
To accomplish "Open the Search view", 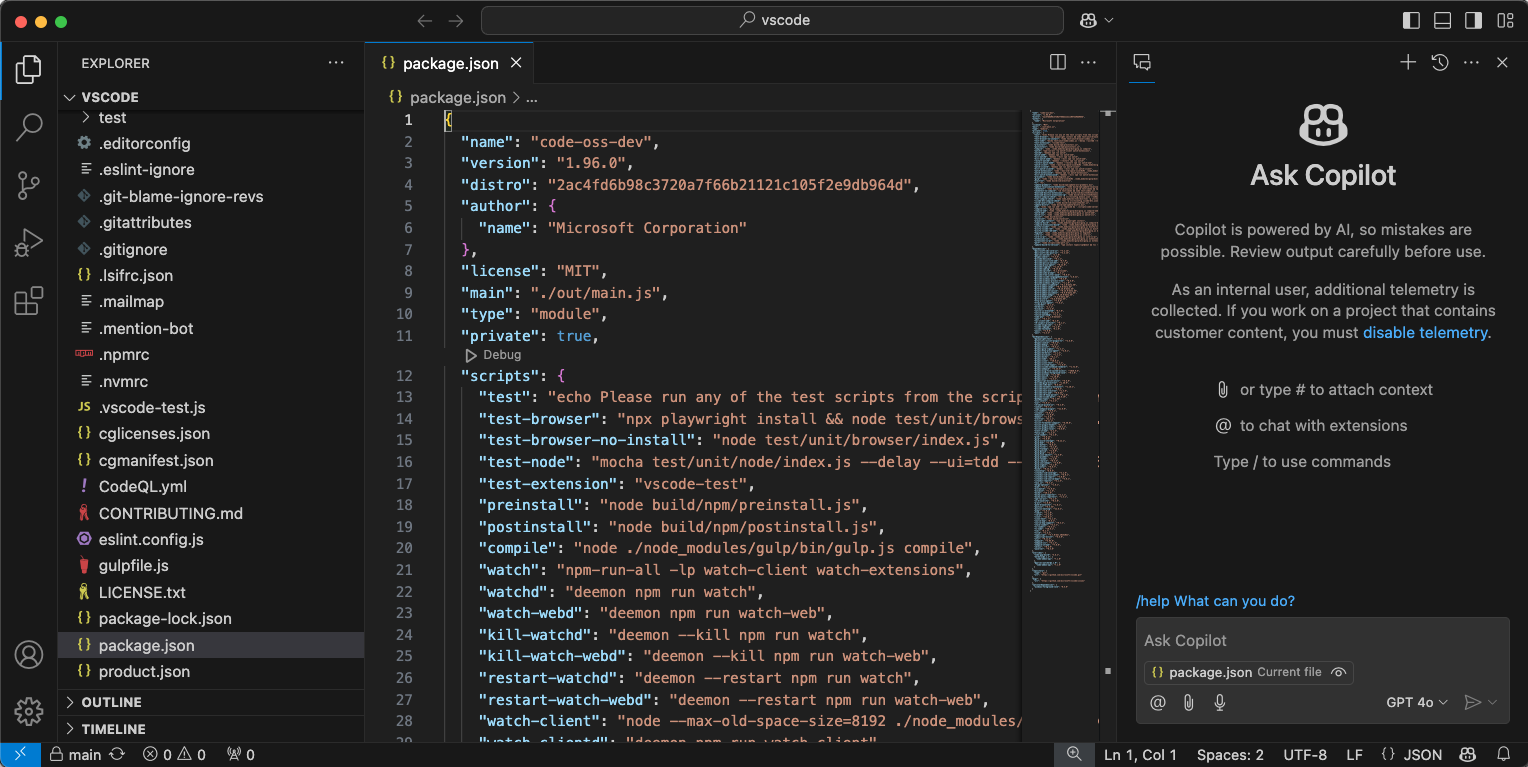I will click(29, 127).
